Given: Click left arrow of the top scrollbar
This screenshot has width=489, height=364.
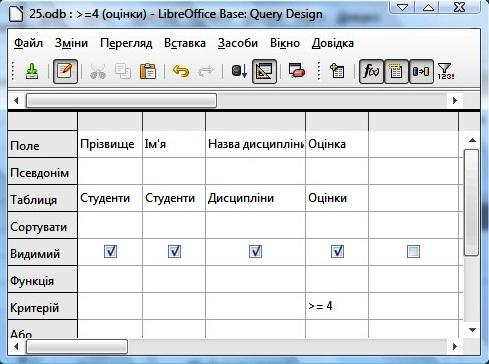Looking at the screenshot, I should (x=16, y=100).
